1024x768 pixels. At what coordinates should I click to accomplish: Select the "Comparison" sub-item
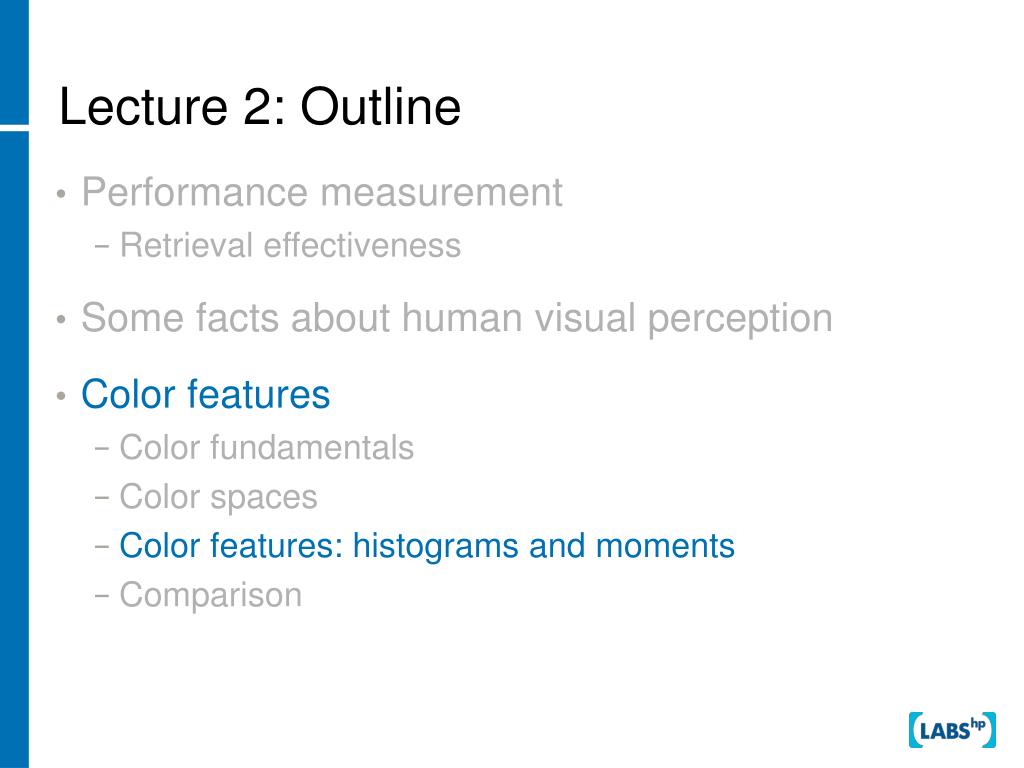210,596
